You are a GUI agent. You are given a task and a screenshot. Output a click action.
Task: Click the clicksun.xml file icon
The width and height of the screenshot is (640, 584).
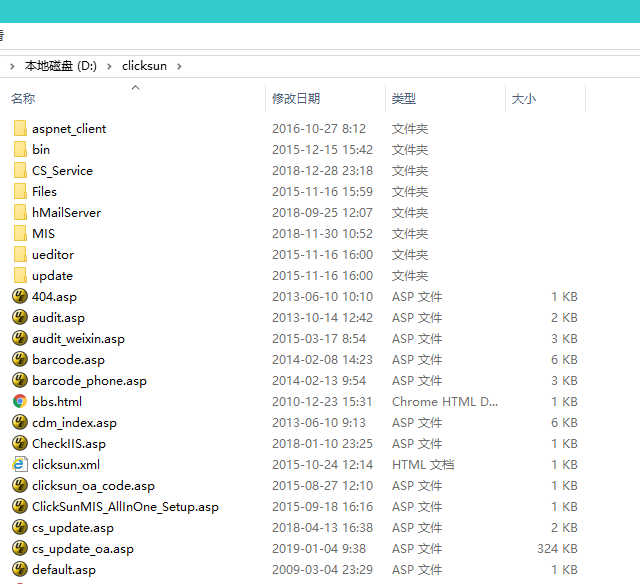click(x=20, y=464)
